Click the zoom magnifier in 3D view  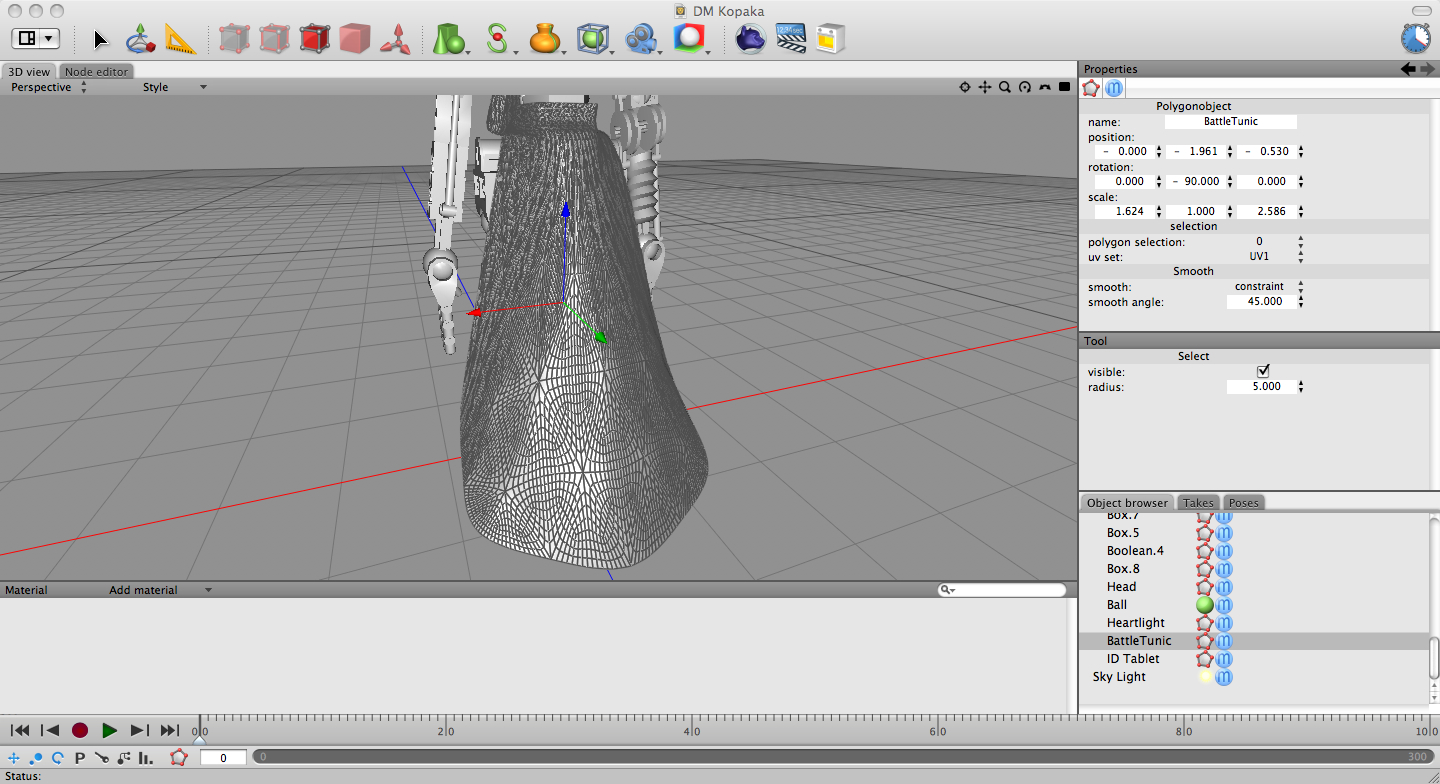pos(1005,87)
